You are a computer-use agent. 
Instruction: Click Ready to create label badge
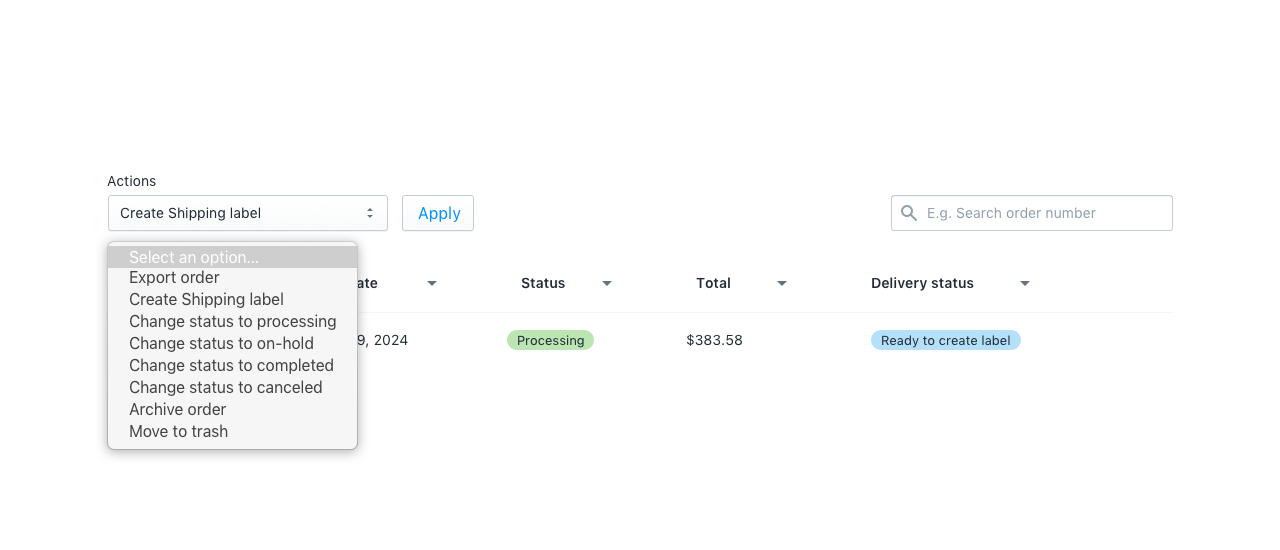pyautogui.click(x=945, y=340)
